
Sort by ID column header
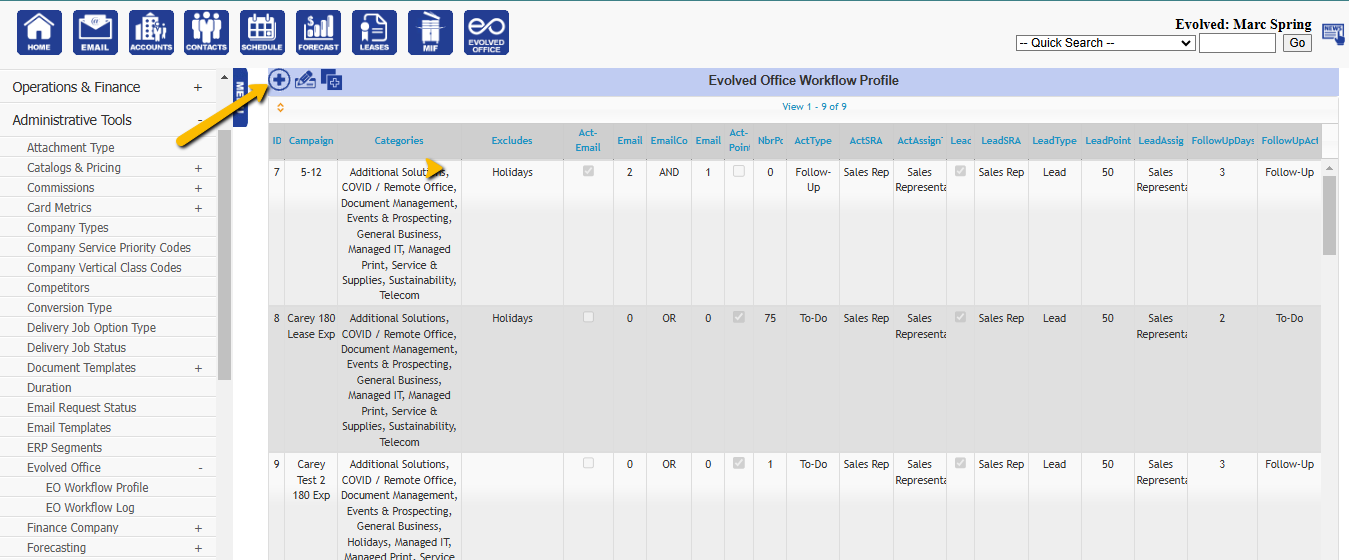point(277,141)
